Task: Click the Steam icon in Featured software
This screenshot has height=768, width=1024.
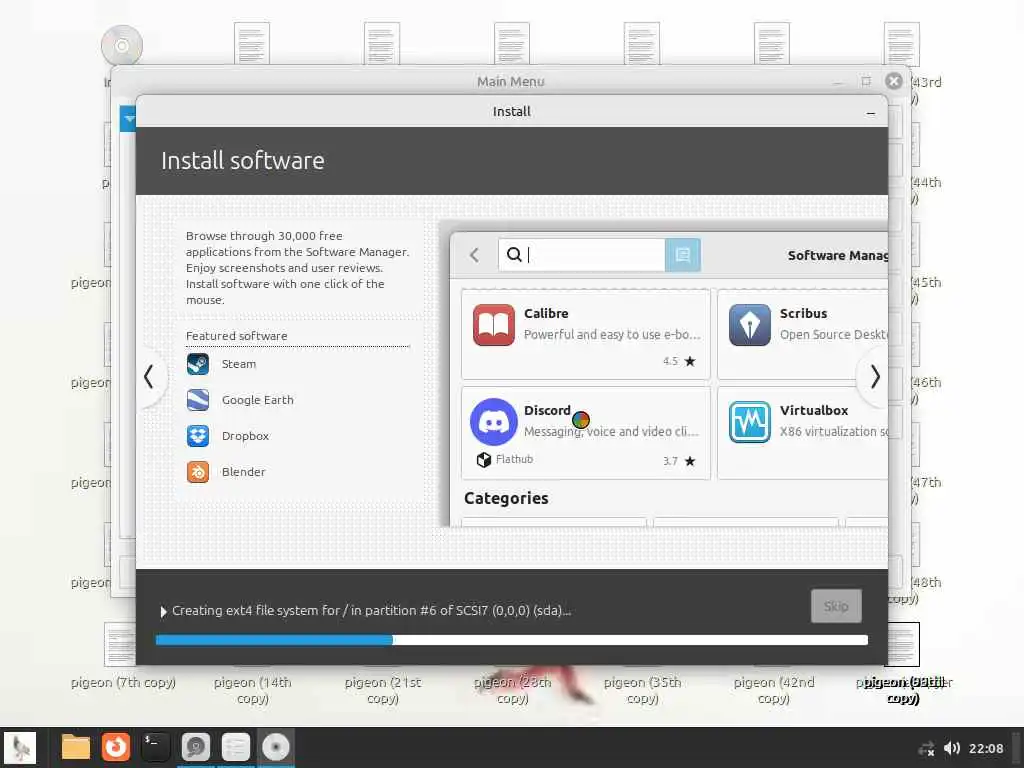Action: point(198,364)
